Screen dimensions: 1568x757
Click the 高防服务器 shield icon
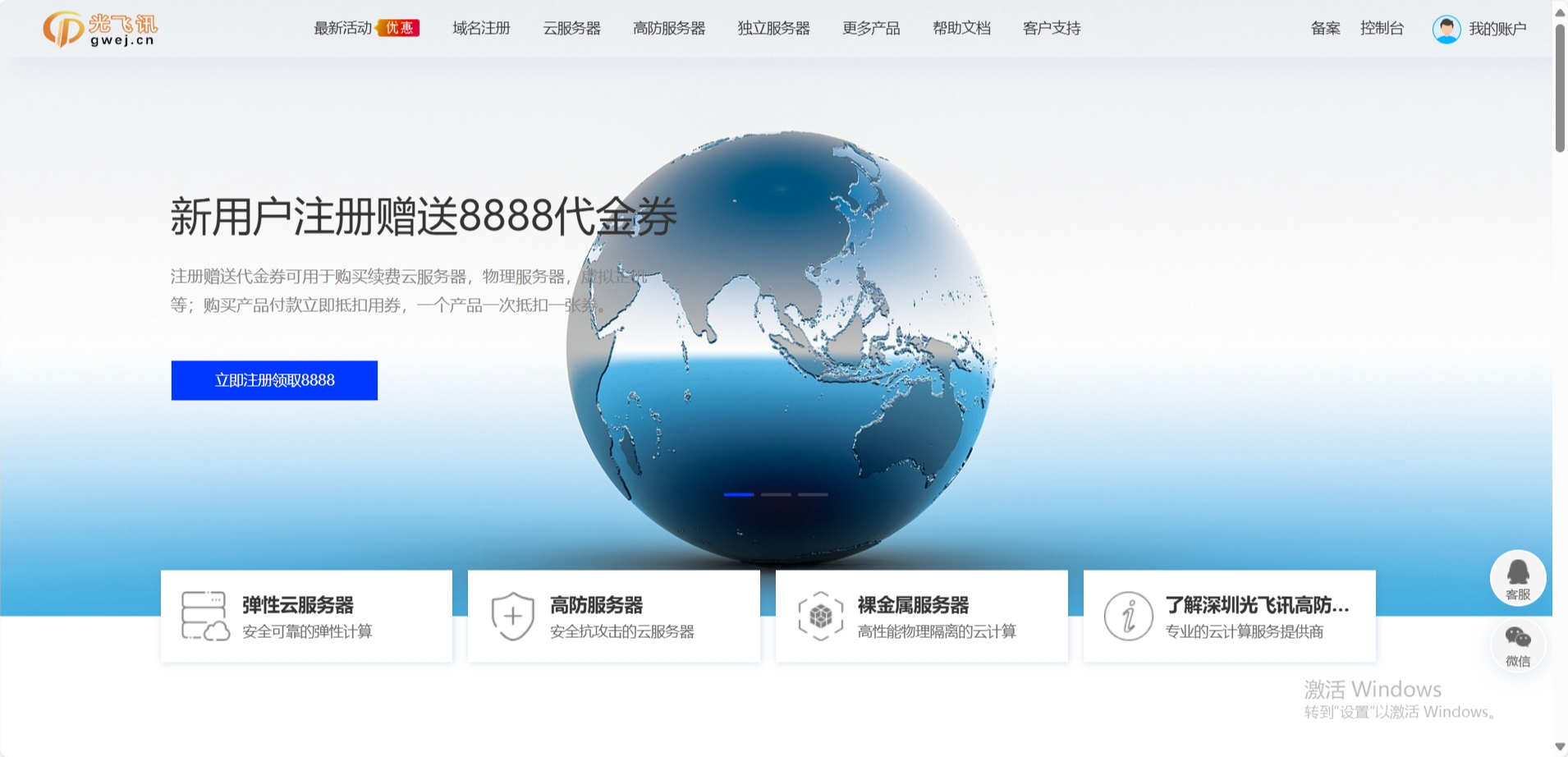511,616
